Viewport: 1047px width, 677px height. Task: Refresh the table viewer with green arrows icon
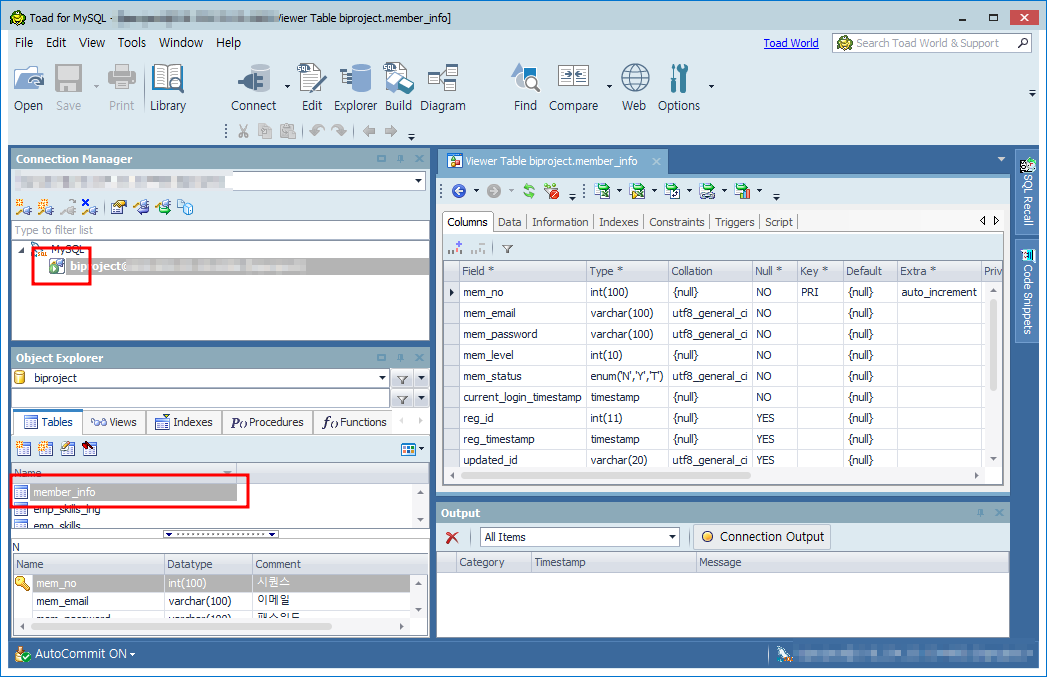click(529, 192)
